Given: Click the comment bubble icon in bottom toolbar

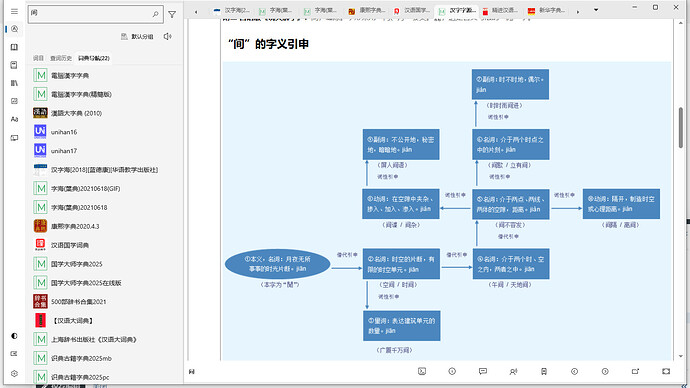Looking at the screenshot, I should [483, 371].
